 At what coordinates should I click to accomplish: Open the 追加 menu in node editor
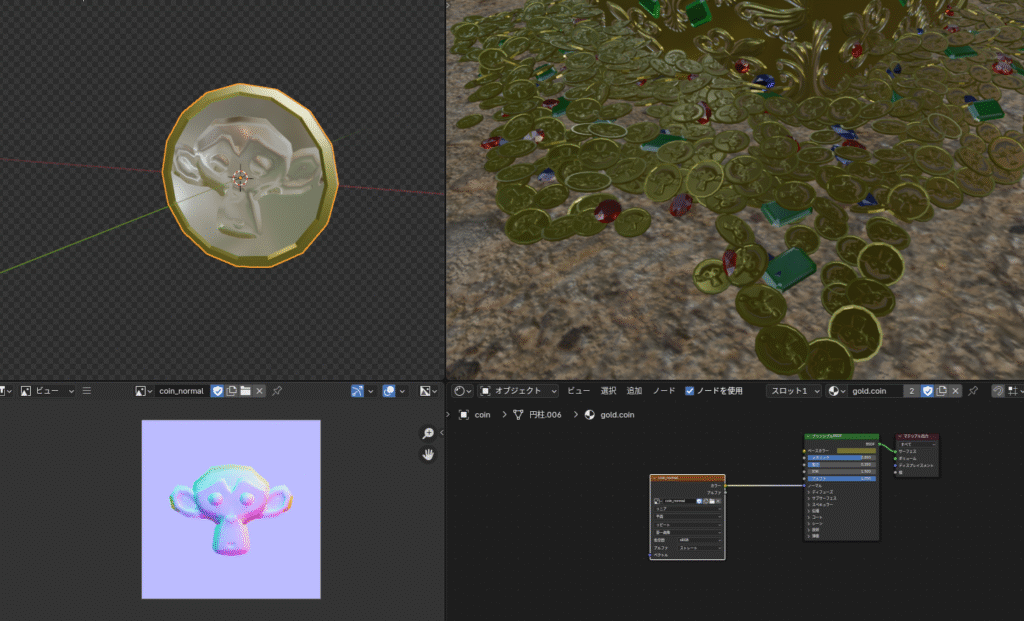tap(634, 391)
